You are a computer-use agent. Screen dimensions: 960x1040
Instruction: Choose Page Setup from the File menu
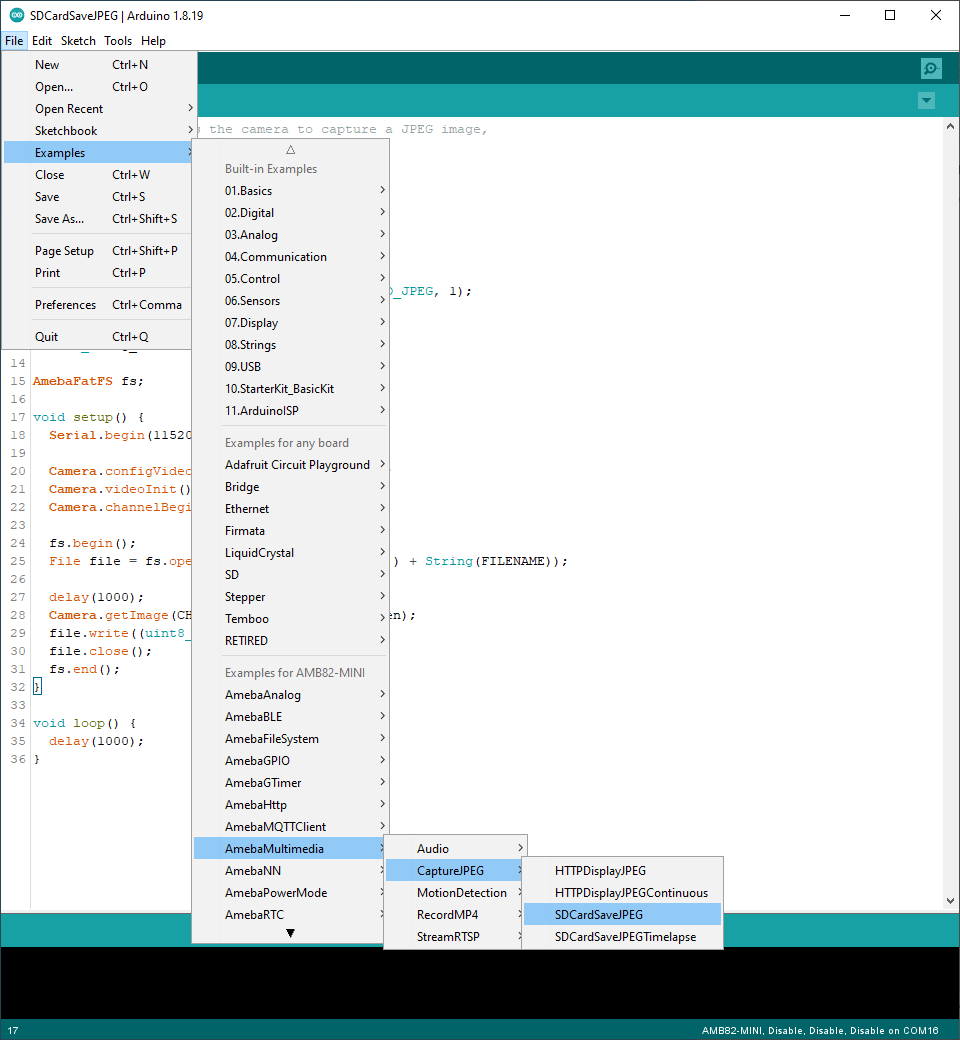(x=98, y=250)
